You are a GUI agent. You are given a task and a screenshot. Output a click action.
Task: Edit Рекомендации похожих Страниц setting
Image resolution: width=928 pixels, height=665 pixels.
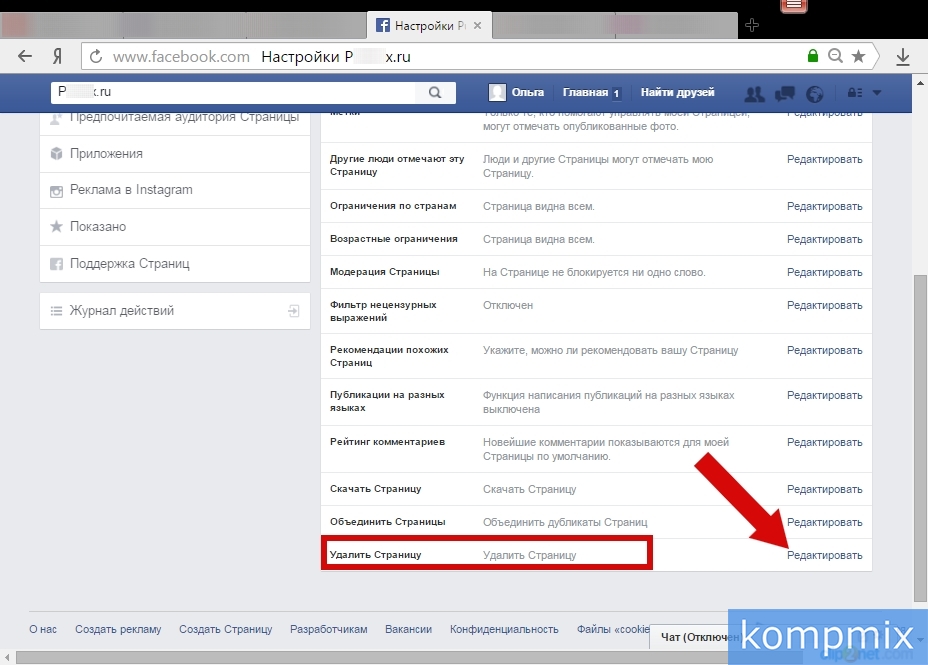point(824,350)
